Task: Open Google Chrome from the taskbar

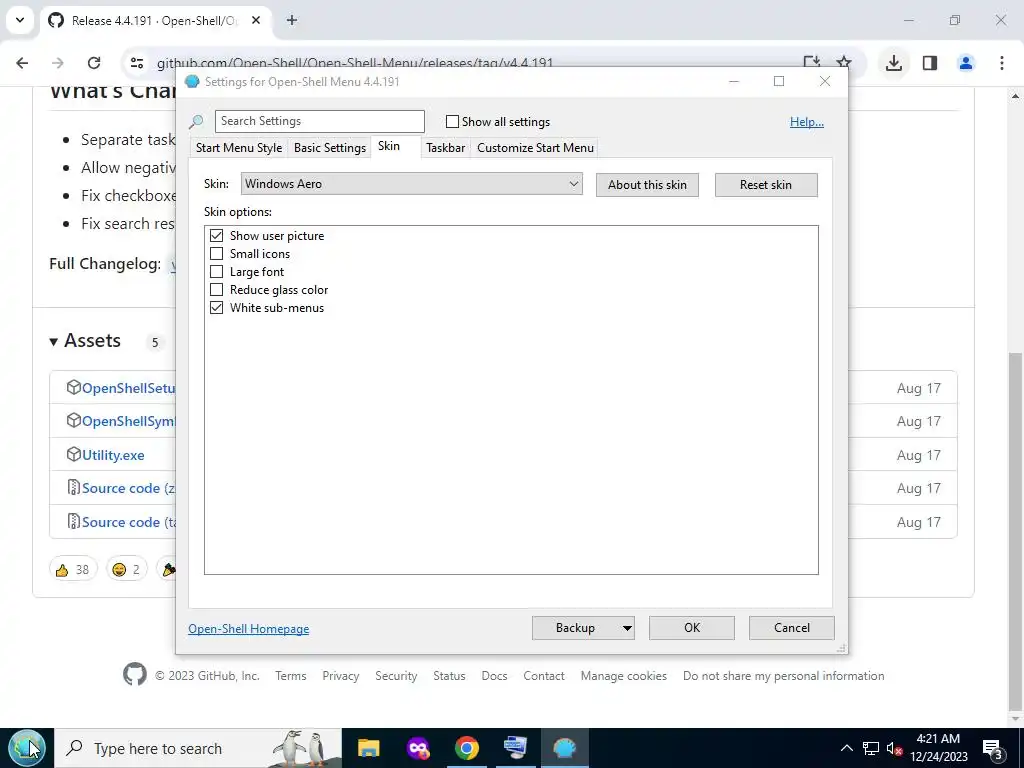Action: [x=467, y=748]
